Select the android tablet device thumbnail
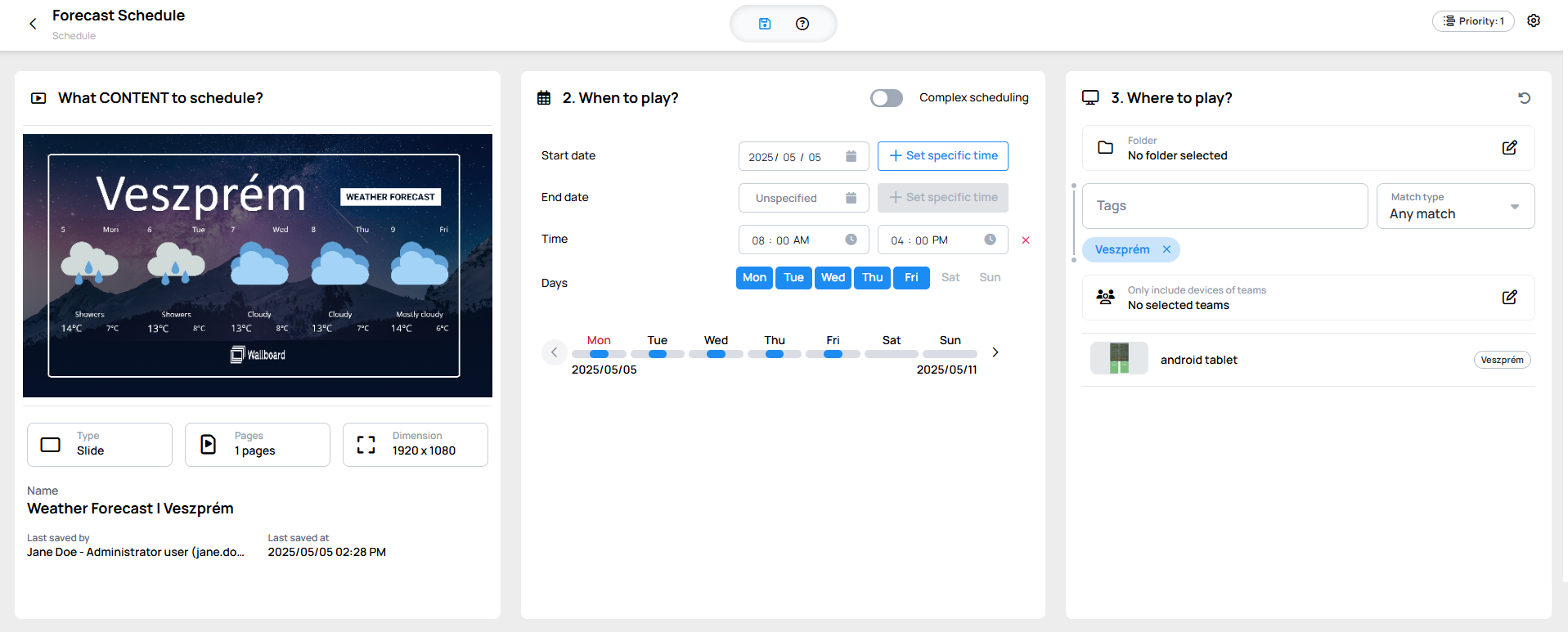 1119,359
